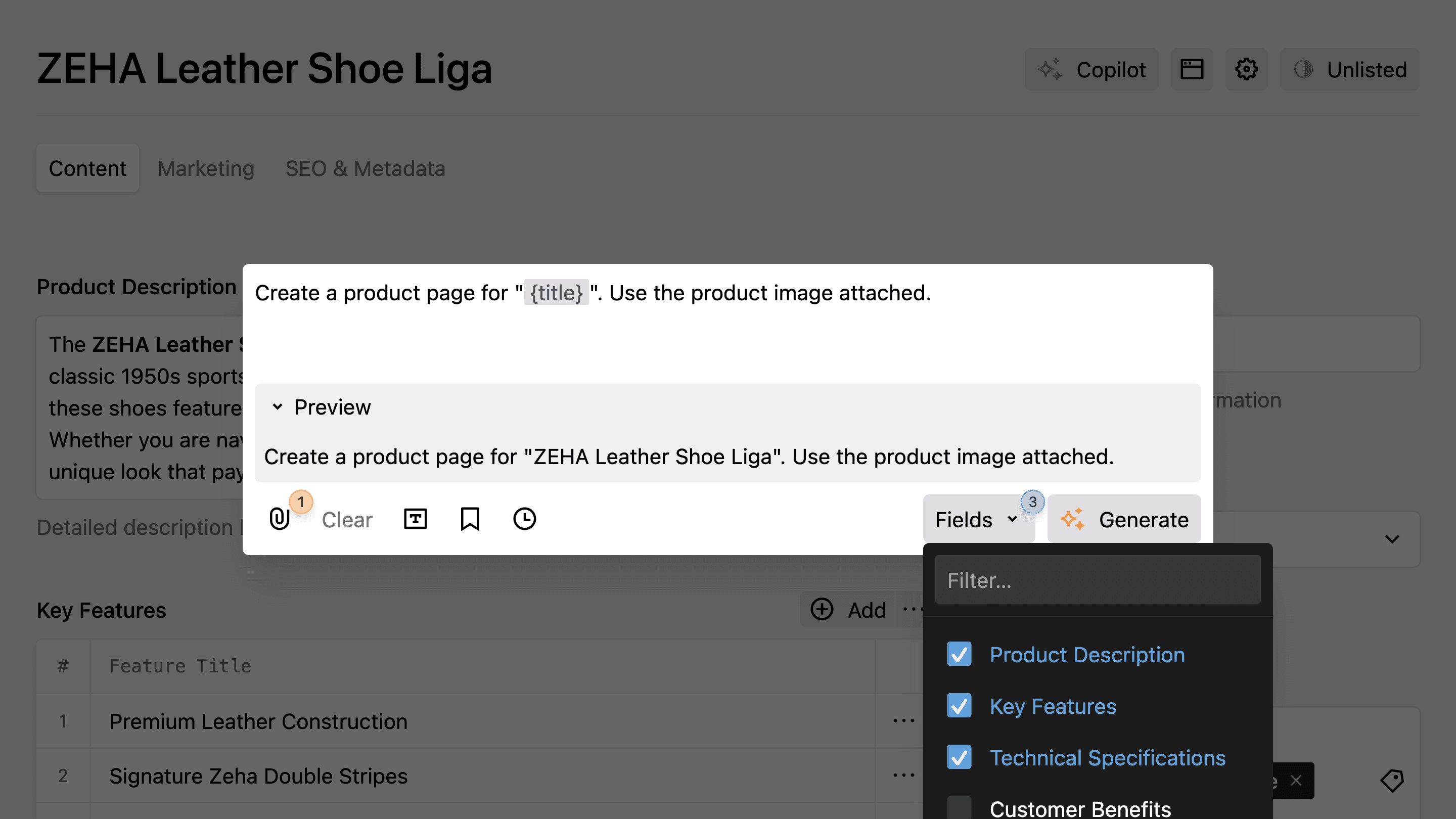Click the {title} variable chip in prompt

(x=556, y=293)
